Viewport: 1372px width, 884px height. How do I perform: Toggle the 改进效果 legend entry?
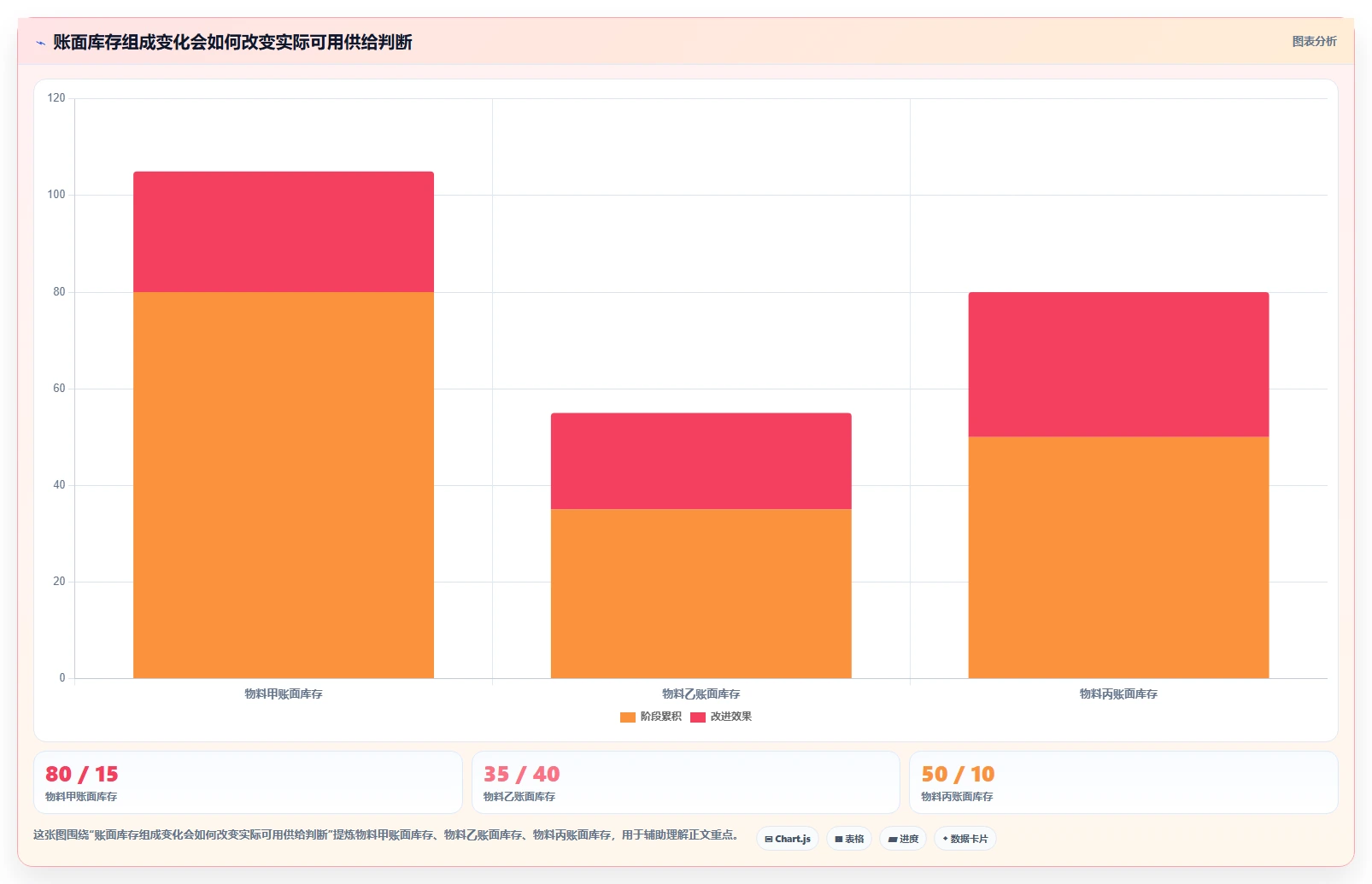pyautogui.click(x=721, y=717)
